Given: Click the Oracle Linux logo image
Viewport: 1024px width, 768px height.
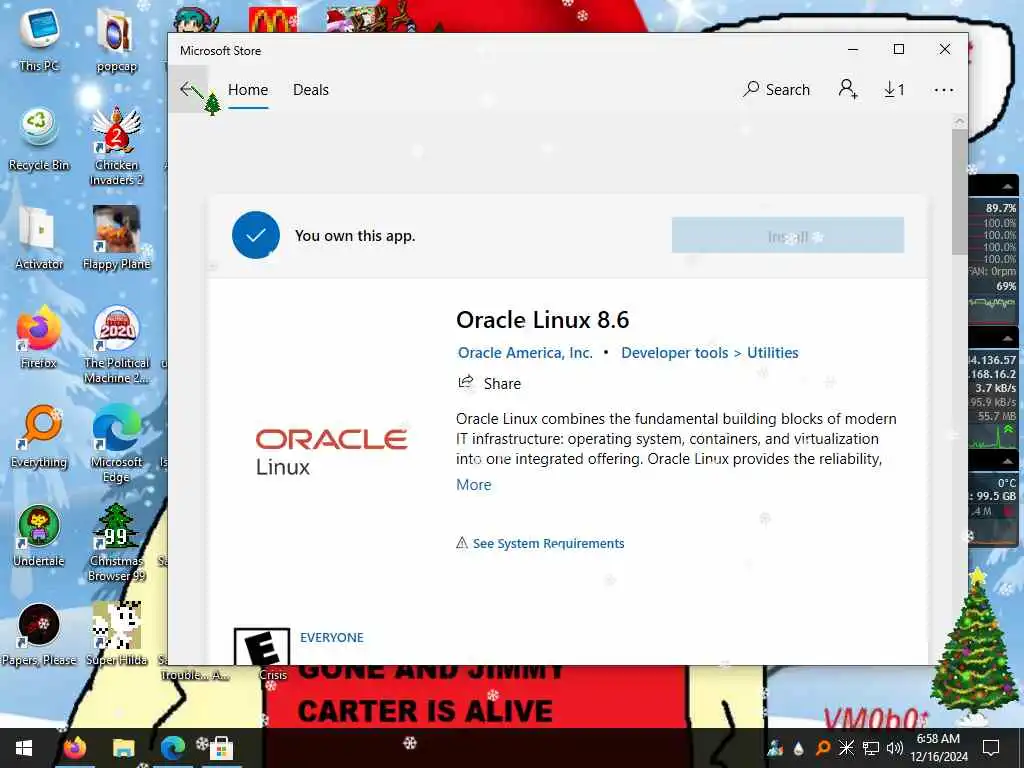Looking at the screenshot, I should point(331,451).
